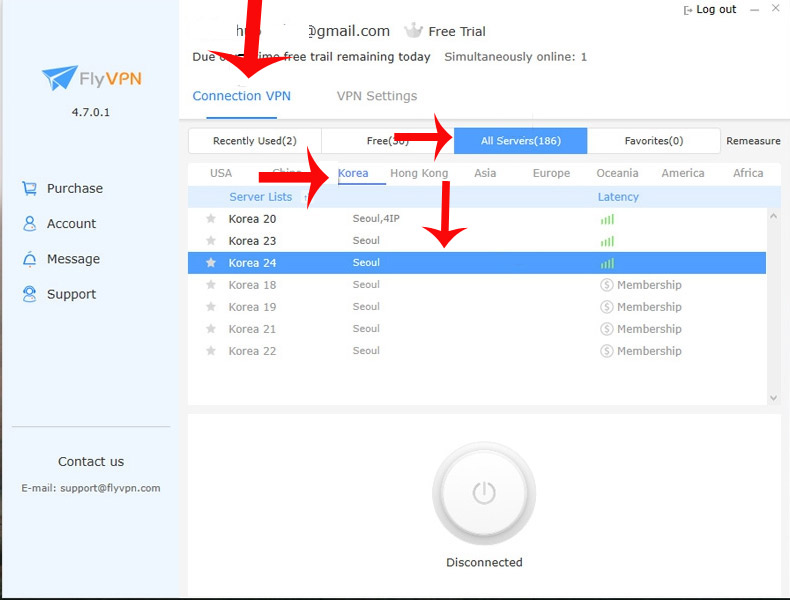Image resolution: width=790 pixels, height=600 pixels.
Task: Click the Log out icon
Action: [x=687, y=10]
